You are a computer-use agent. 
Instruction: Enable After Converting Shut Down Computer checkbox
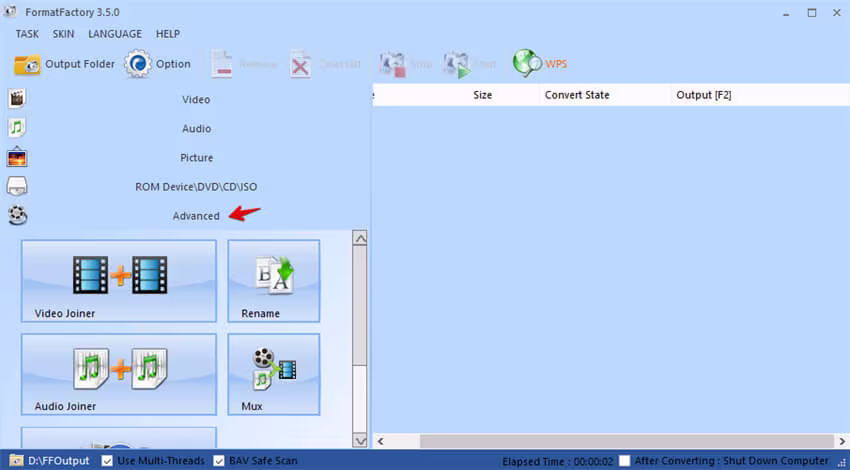pyautogui.click(x=624, y=461)
